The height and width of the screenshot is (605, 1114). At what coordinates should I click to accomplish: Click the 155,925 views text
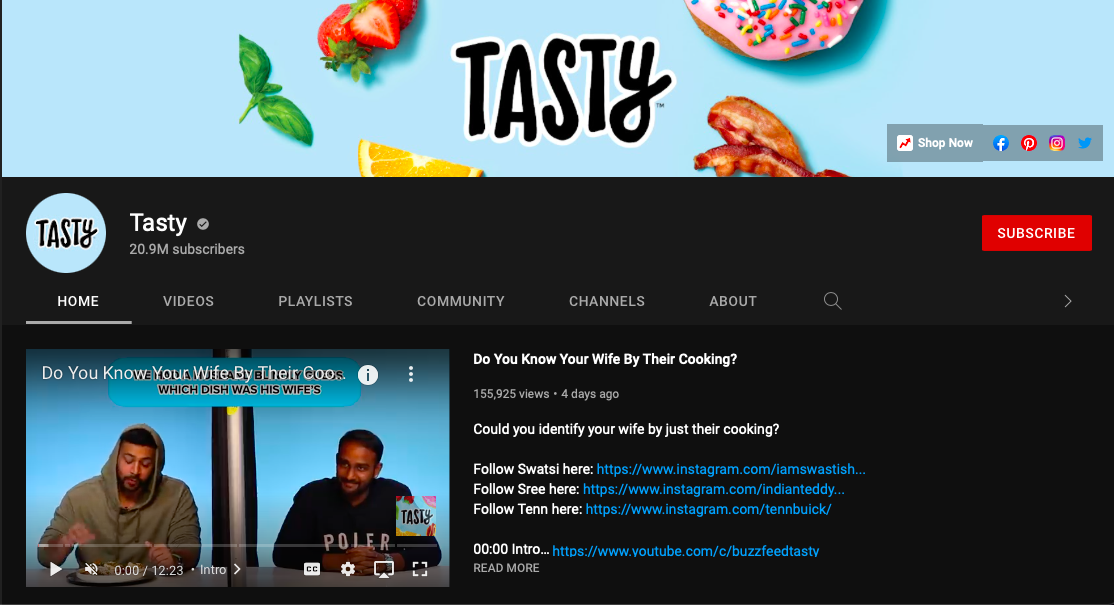[x=511, y=394]
